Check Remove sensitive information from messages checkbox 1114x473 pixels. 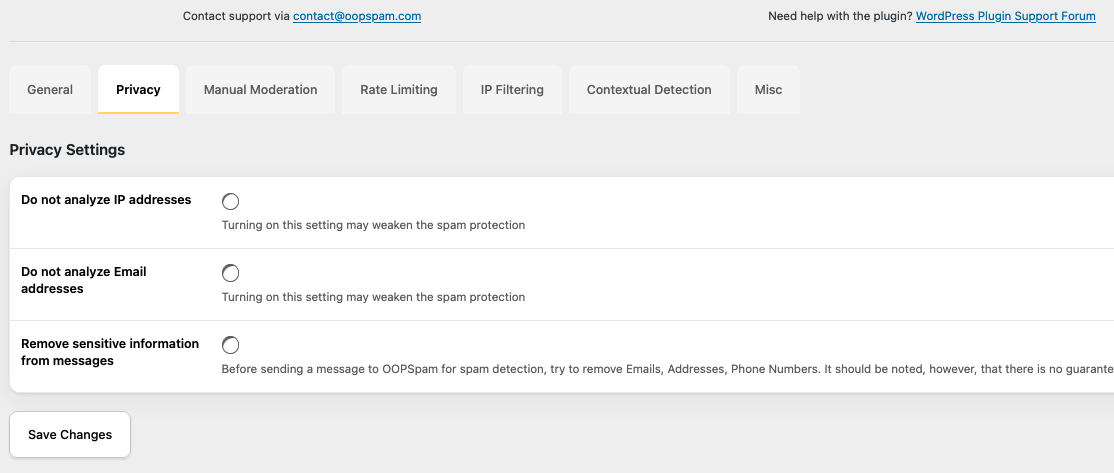[x=231, y=345]
